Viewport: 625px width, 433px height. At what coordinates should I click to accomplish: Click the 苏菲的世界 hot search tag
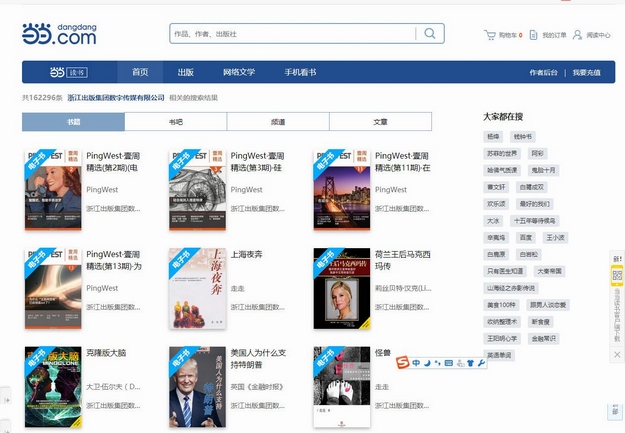coord(502,153)
